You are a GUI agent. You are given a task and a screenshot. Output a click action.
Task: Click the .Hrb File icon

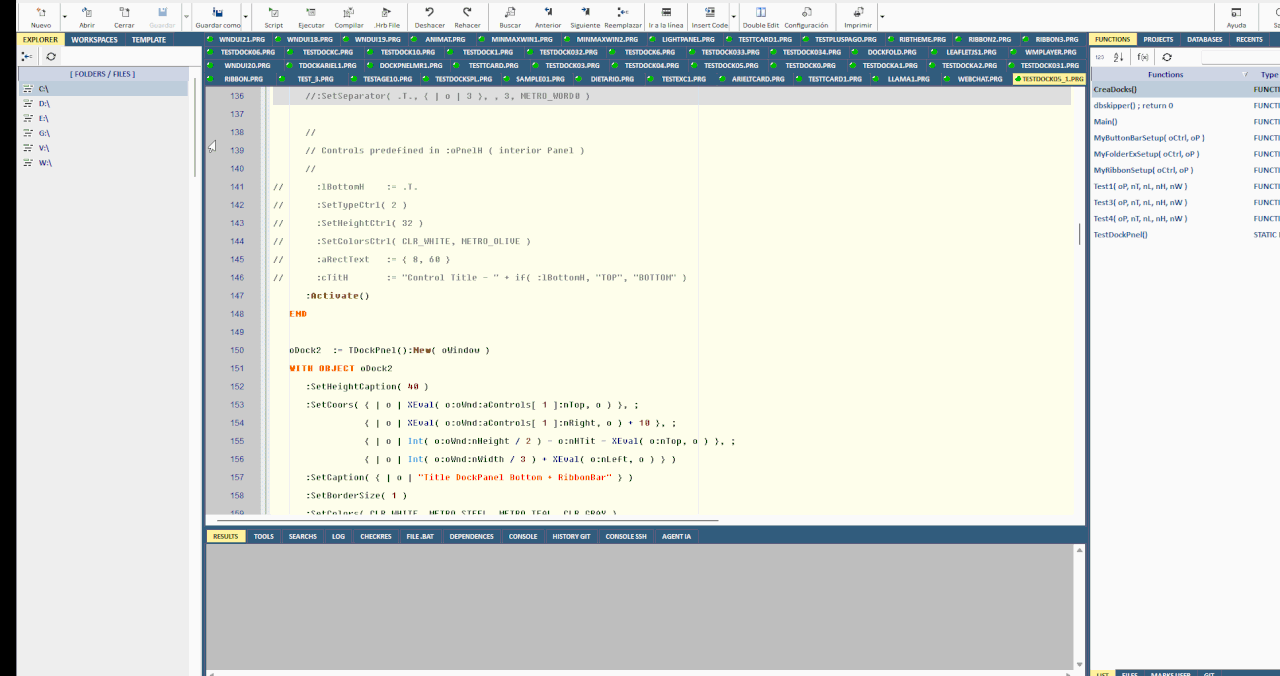click(387, 13)
